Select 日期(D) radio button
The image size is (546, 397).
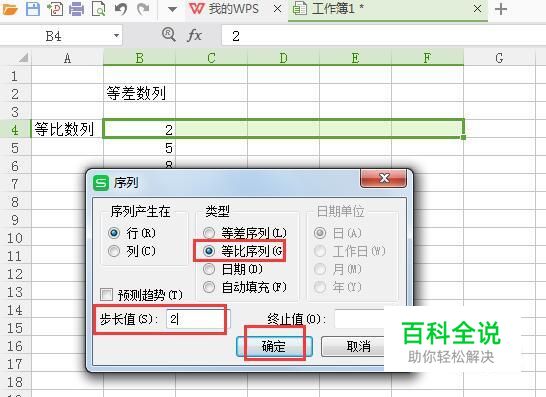[x=209, y=269]
